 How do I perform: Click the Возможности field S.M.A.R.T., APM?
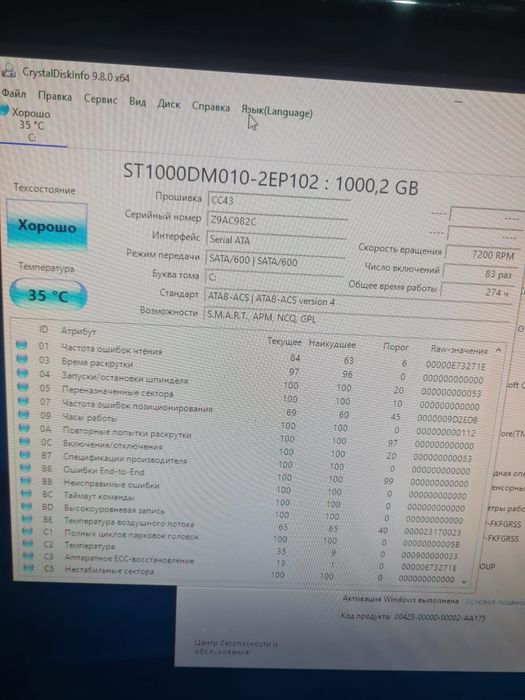(356, 318)
